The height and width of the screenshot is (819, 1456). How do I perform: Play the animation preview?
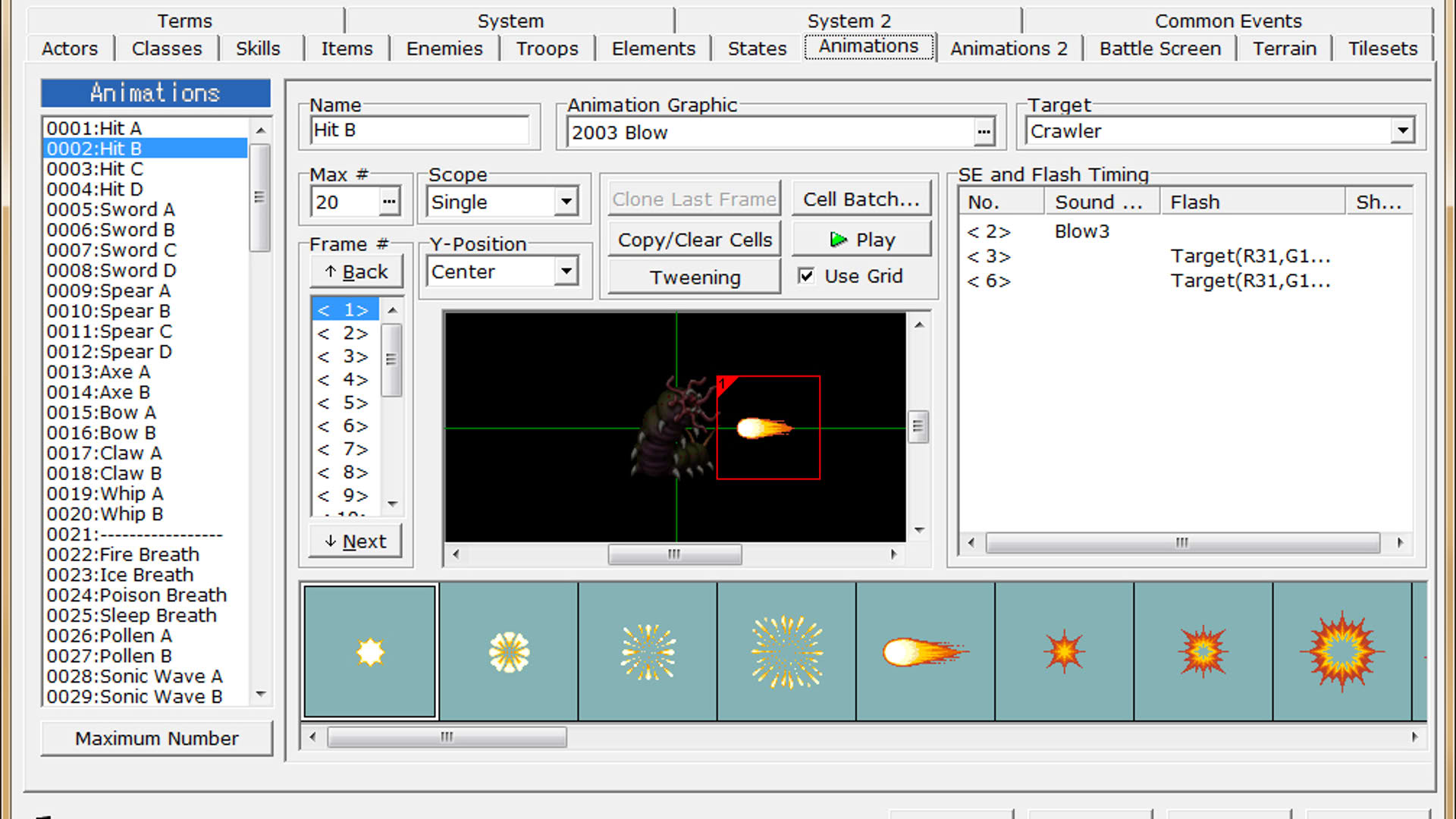(x=862, y=240)
